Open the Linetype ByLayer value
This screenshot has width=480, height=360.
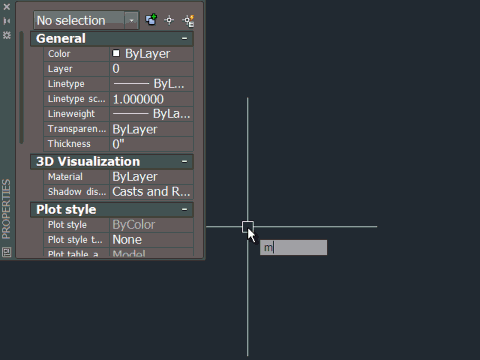tap(152, 84)
